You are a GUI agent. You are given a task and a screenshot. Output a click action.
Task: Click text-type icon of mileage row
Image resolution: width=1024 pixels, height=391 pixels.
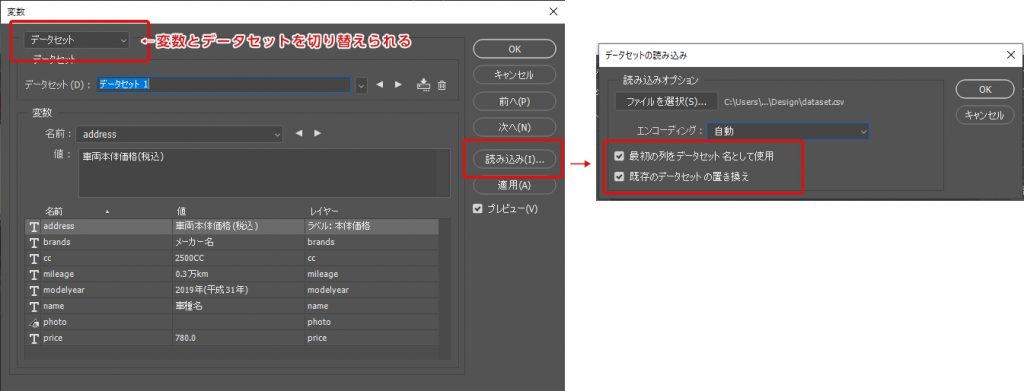[x=34, y=274]
